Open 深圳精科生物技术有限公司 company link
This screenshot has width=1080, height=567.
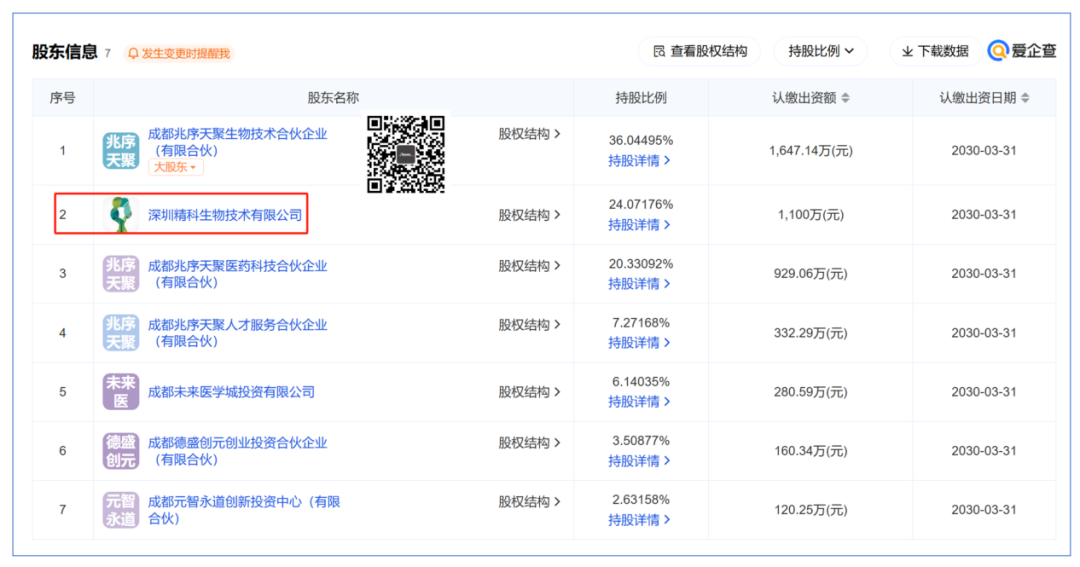[225, 215]
